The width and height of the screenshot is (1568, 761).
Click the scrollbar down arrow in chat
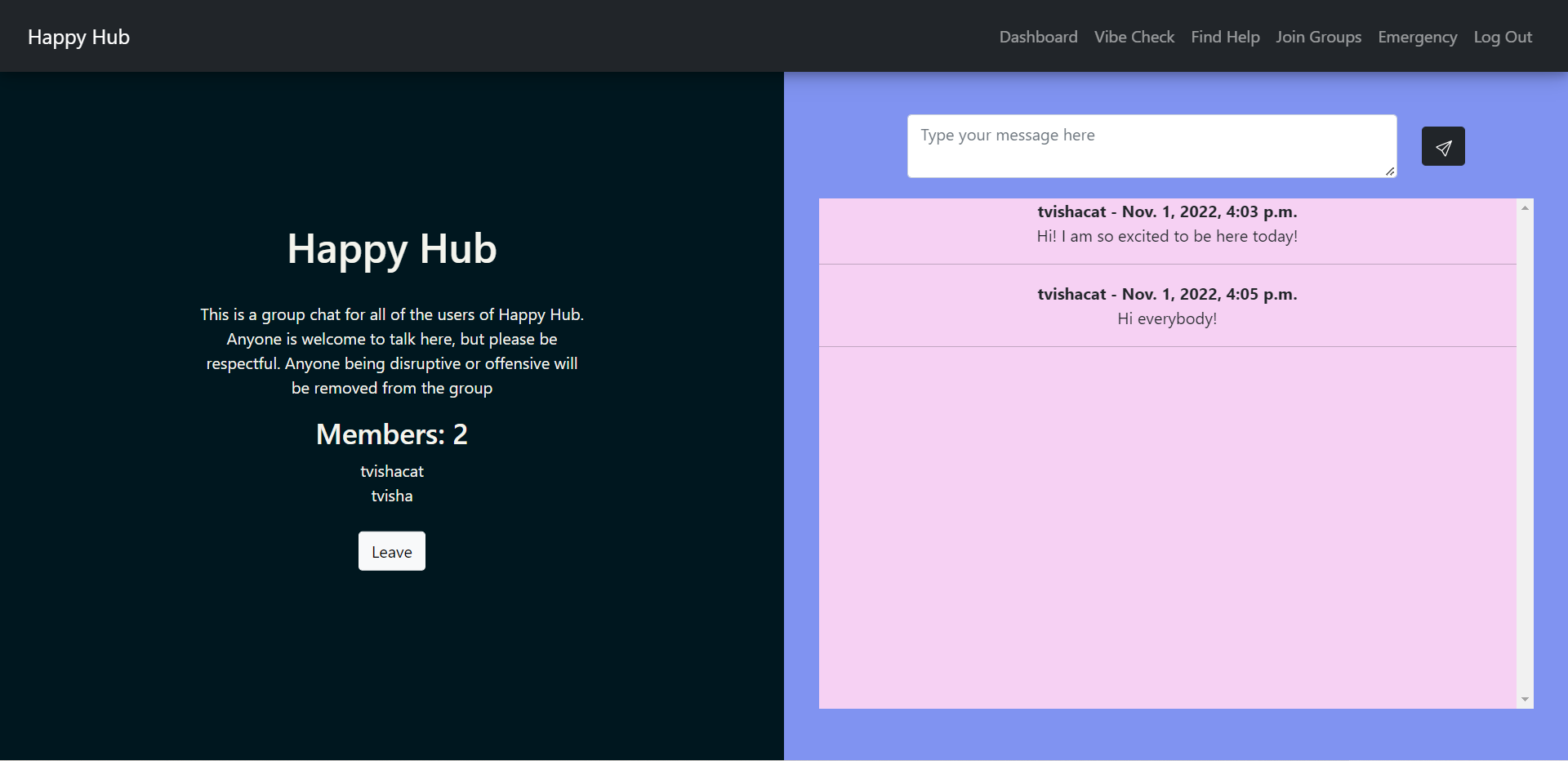(1526, 700)
